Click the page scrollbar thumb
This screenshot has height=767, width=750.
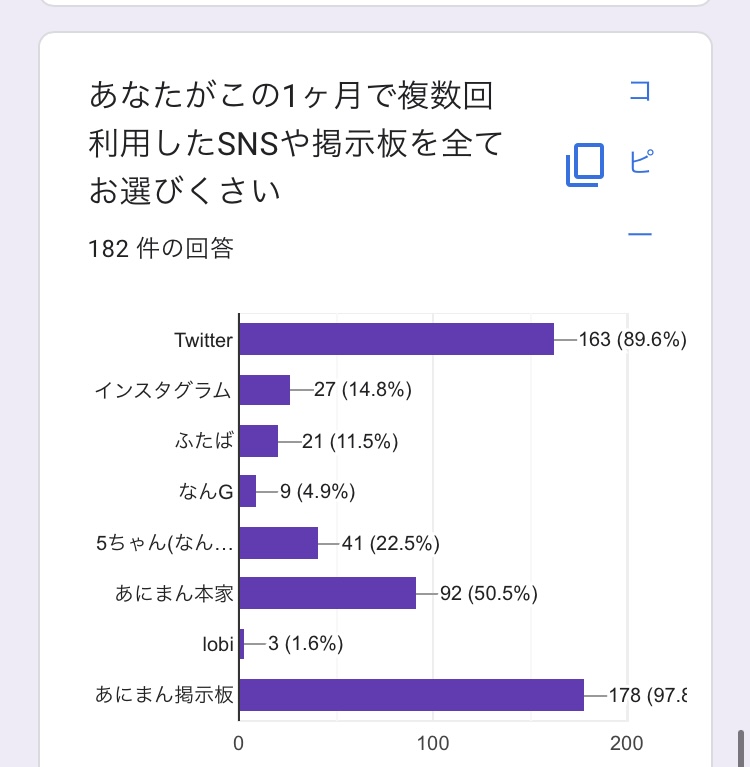[740, 748]
